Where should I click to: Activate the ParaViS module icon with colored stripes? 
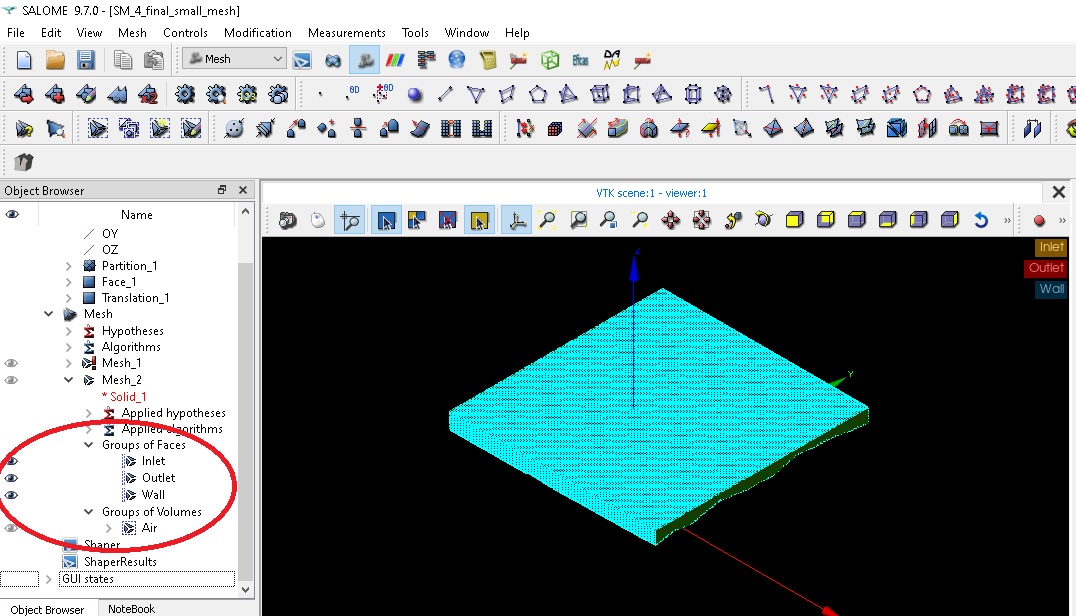click(x=395, y=60)
